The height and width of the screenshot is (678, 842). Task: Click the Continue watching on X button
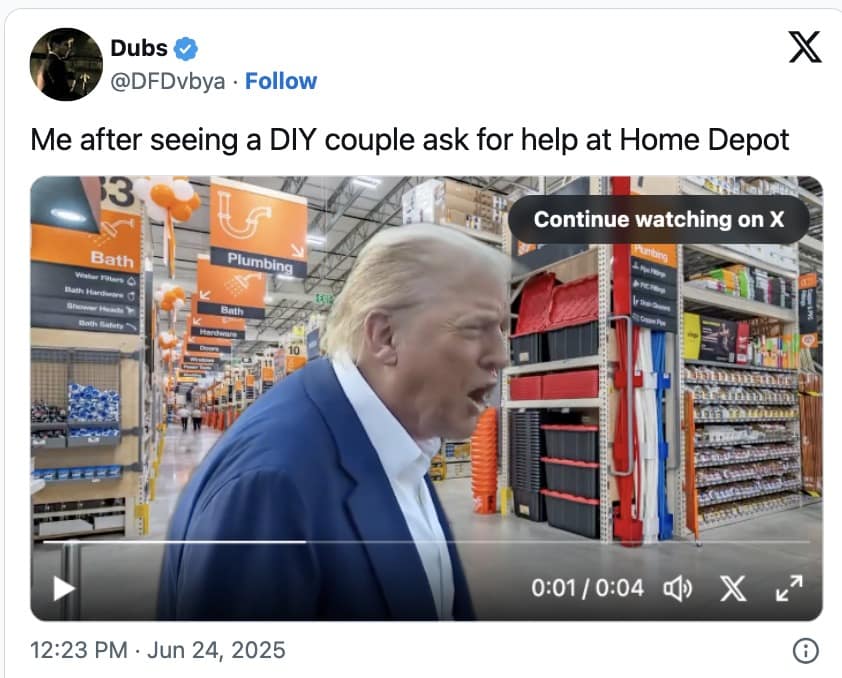pos(658,220)
